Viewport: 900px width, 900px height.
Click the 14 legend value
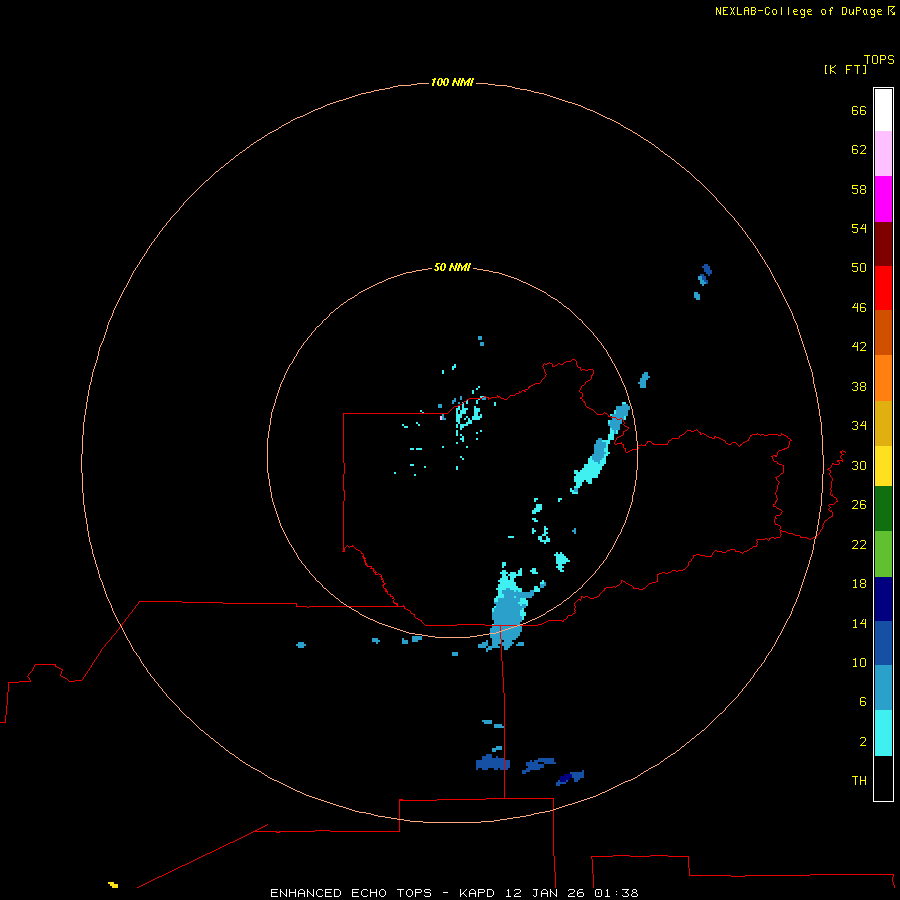point(859,623)
